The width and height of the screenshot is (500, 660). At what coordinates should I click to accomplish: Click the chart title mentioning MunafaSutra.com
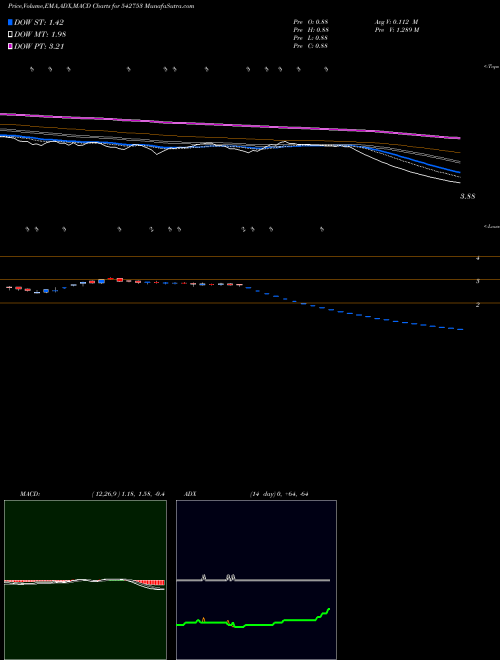pos(101,6)
